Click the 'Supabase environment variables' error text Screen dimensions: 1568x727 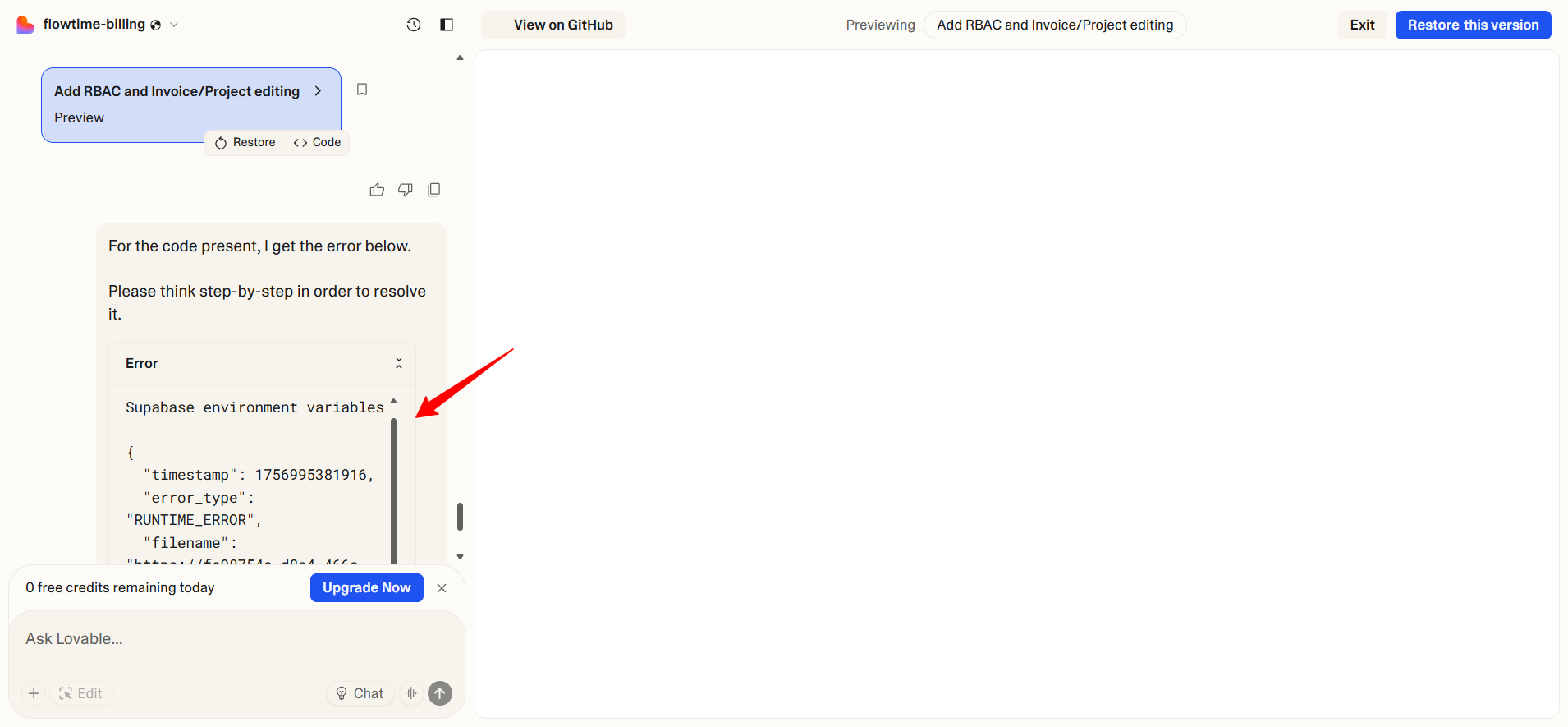(254, 407)
